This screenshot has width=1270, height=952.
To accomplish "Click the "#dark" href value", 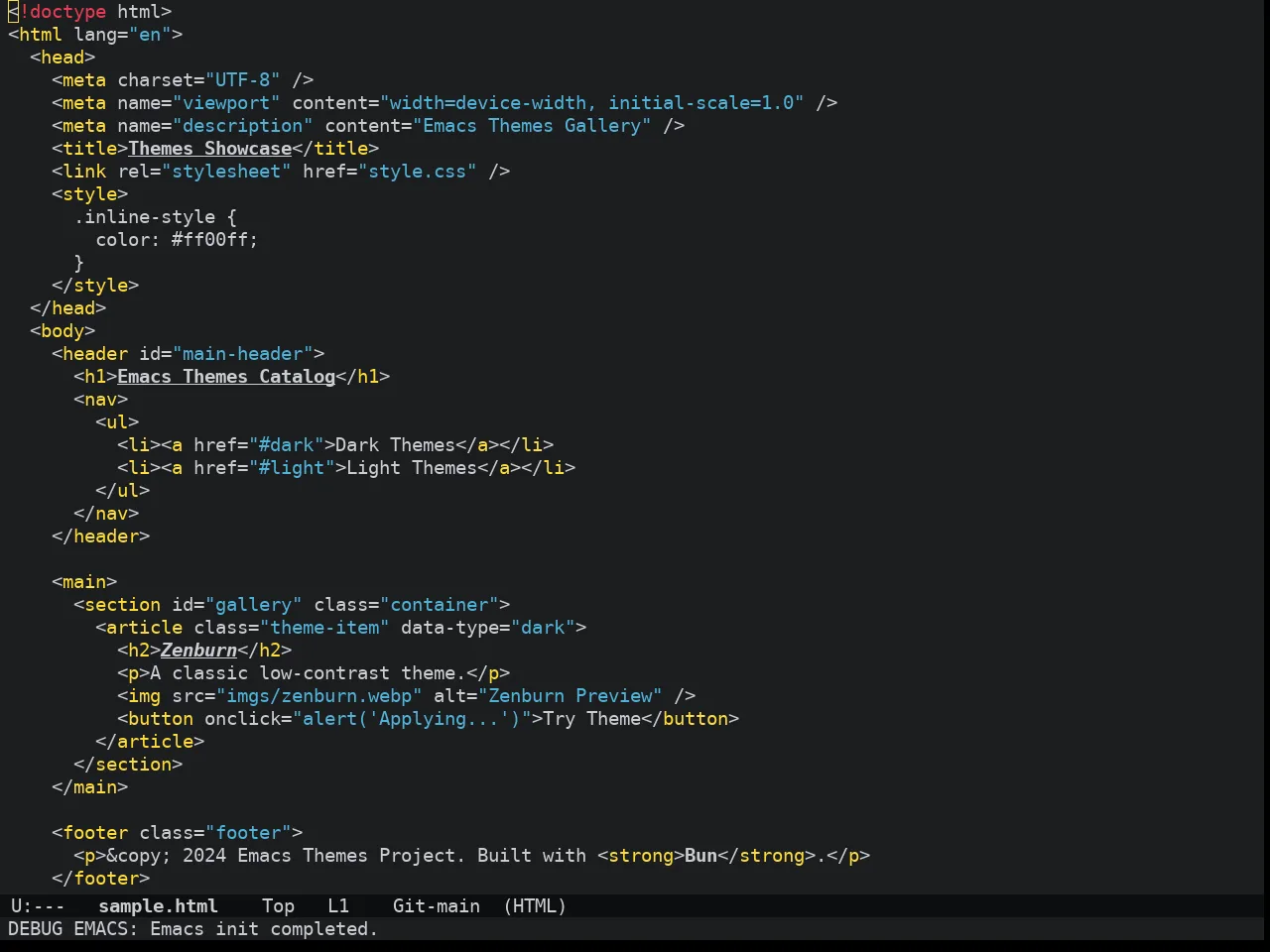I will tap(287, 445).
